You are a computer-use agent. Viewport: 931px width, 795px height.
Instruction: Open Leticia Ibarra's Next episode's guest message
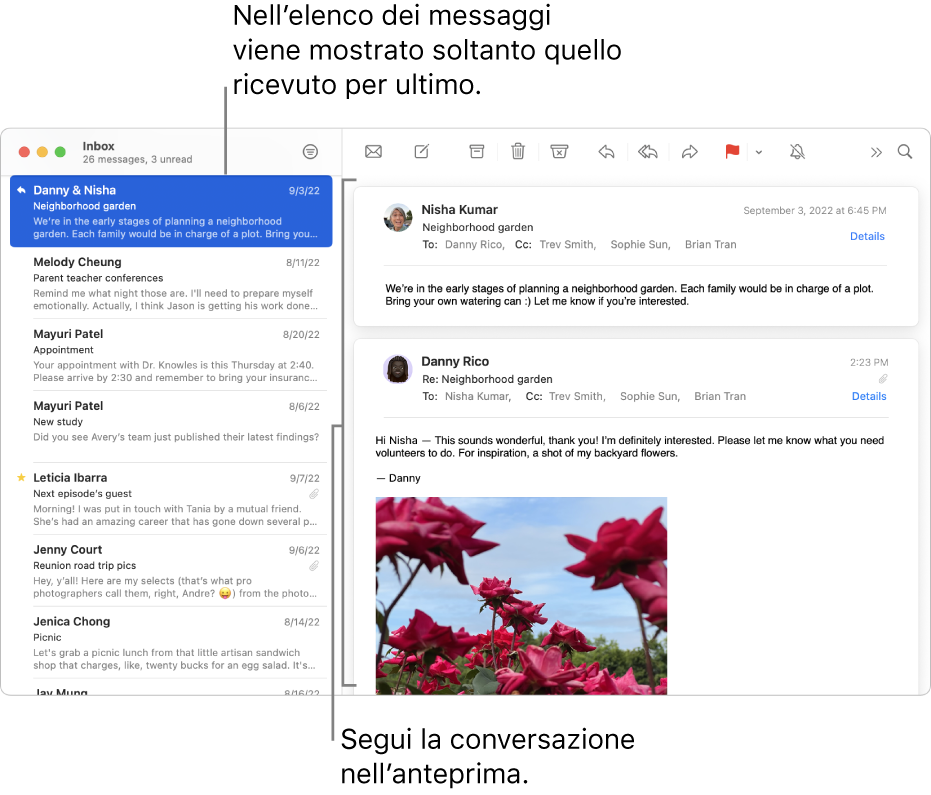pyautogui.click(x=171, y=499)
